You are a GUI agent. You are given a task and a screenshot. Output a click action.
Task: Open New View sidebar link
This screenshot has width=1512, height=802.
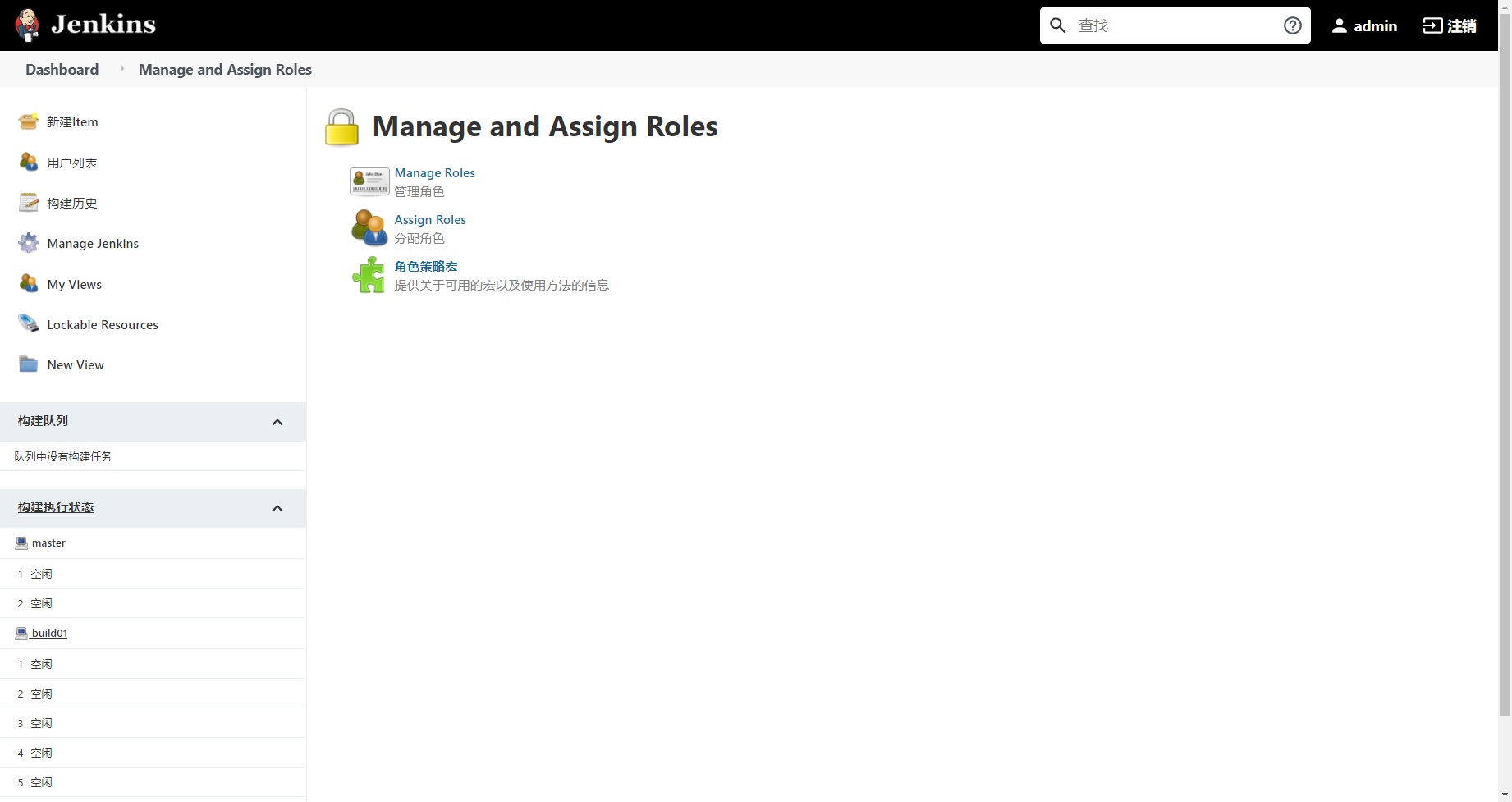[x=76, y=365]
